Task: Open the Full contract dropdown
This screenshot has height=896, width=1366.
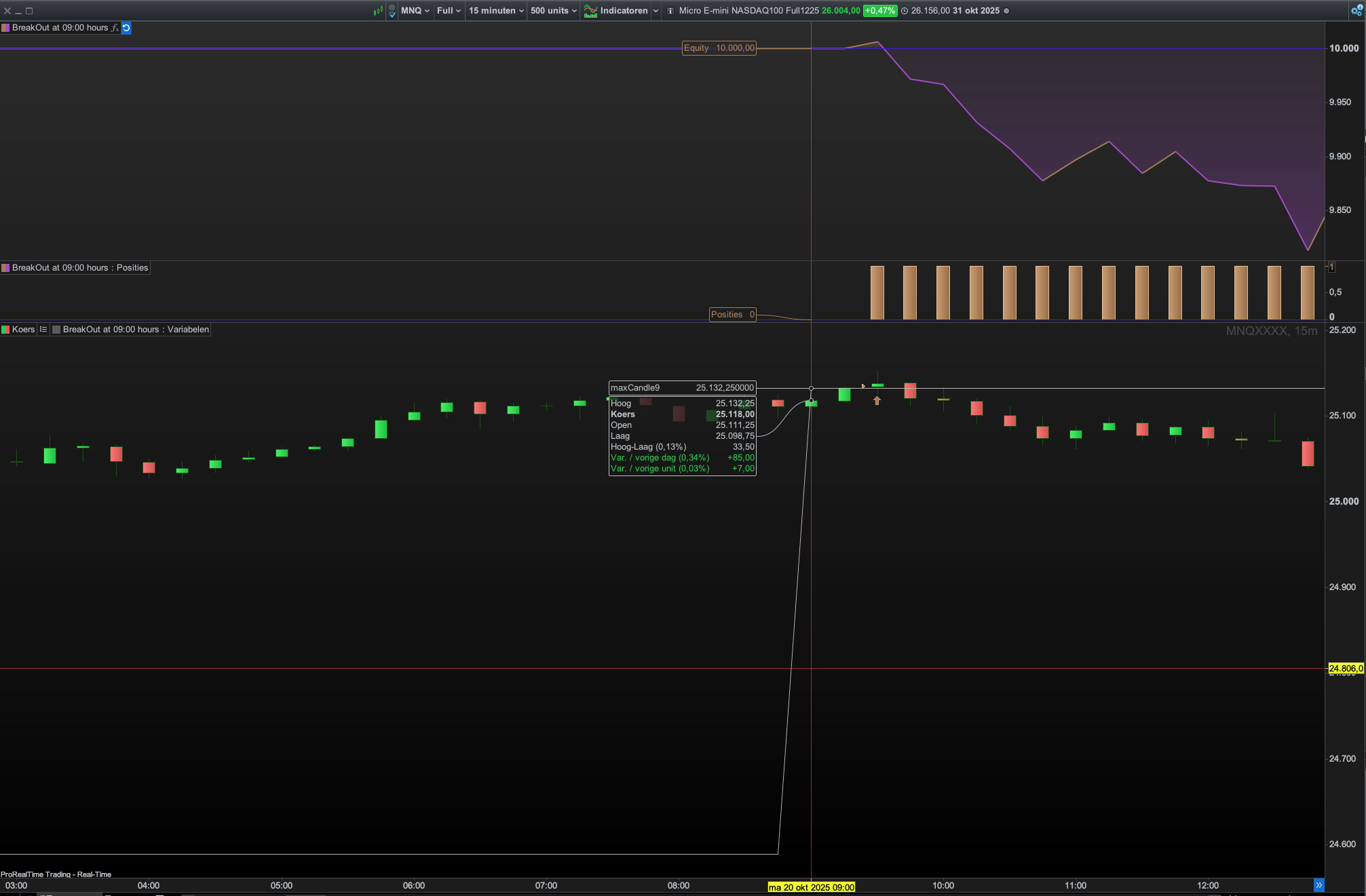Action: [x=449, y=11]
